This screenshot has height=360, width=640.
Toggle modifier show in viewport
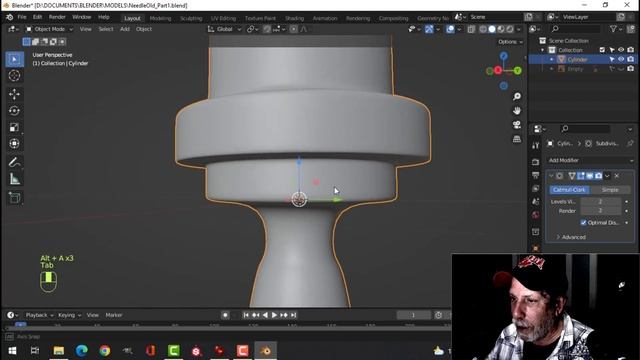tap(589, 176)
